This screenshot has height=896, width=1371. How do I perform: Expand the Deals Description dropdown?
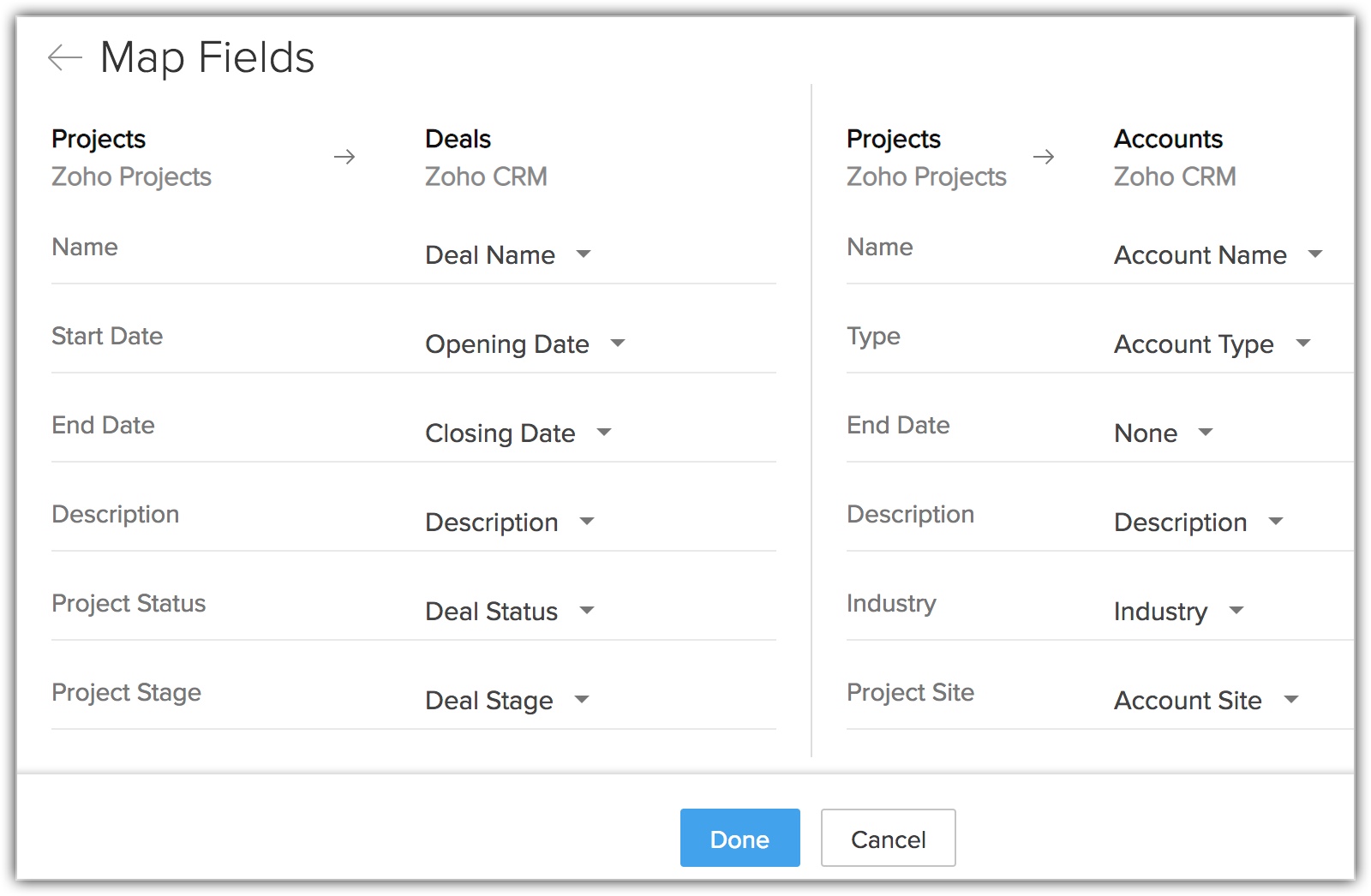(509, 523)
